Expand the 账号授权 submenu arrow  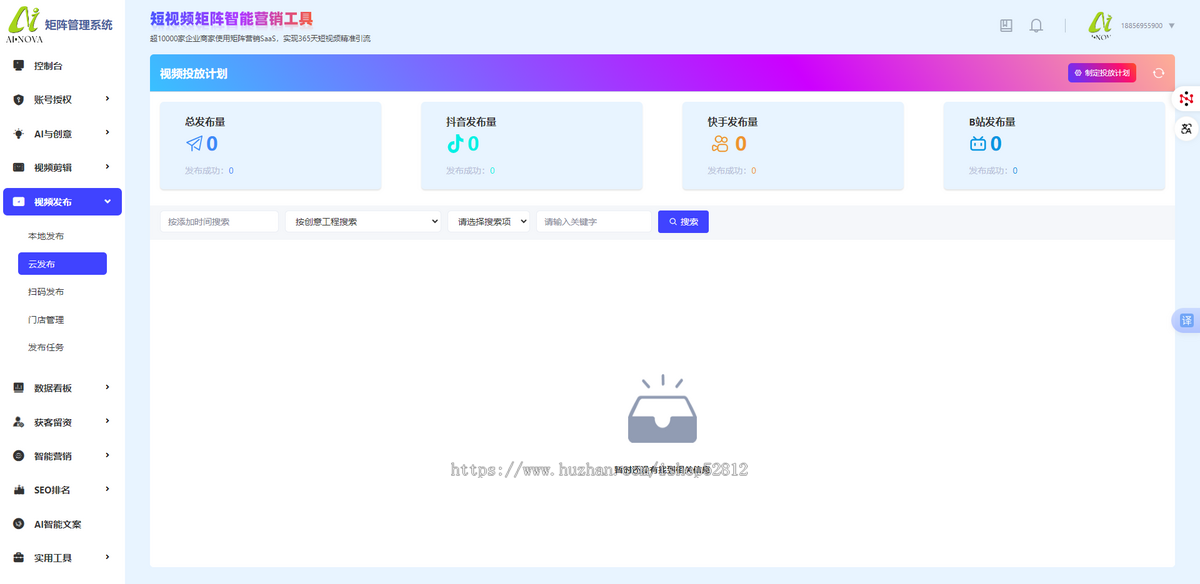click(107, 99)
